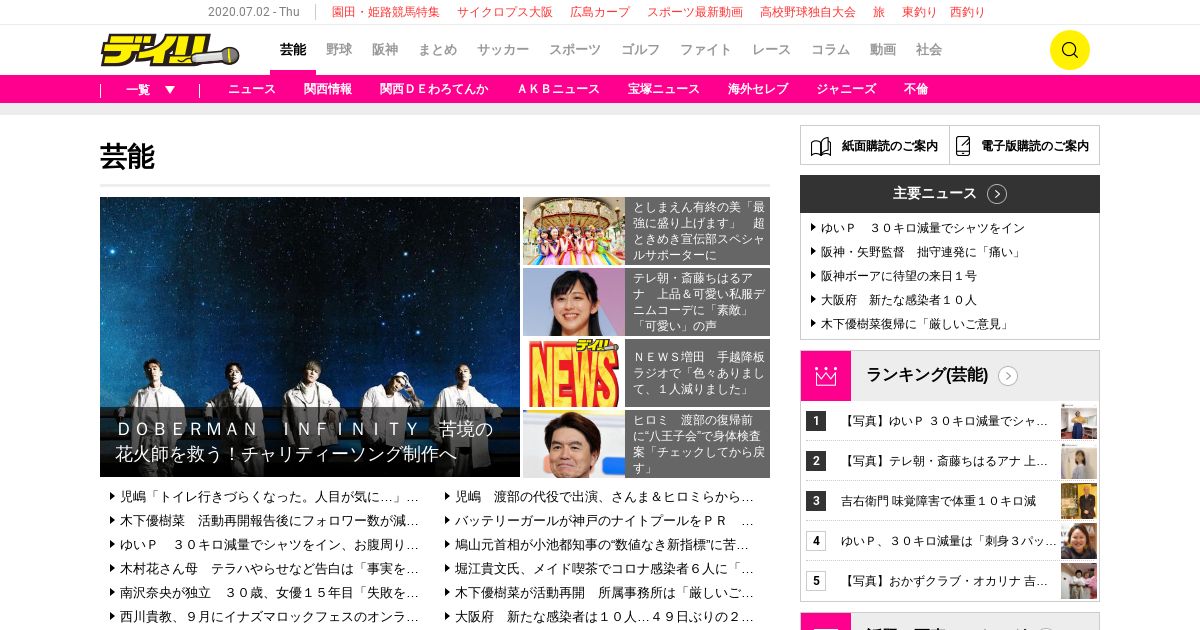
Task: Select the ファイト tab
Action: click(706, 50)
